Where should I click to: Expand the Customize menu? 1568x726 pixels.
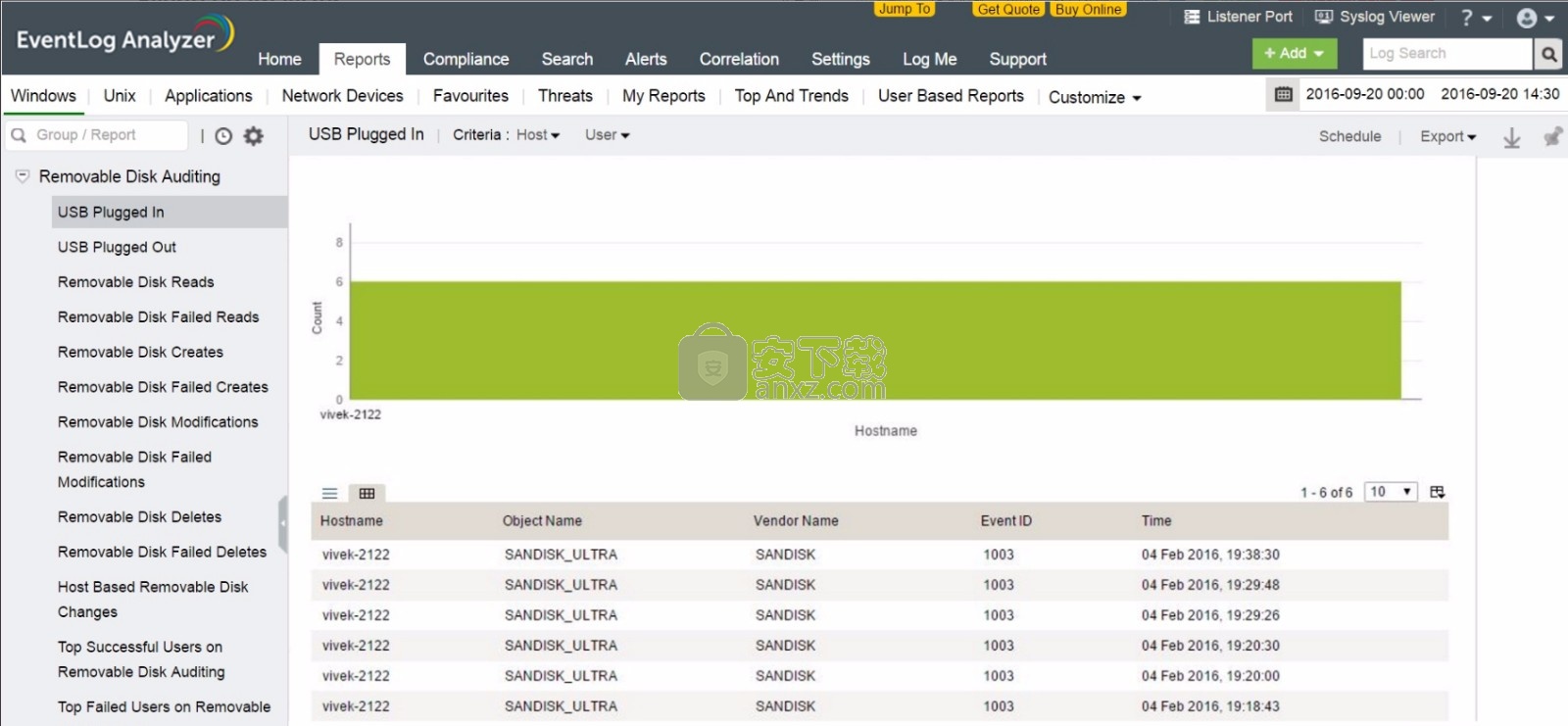pos(1095,97)
